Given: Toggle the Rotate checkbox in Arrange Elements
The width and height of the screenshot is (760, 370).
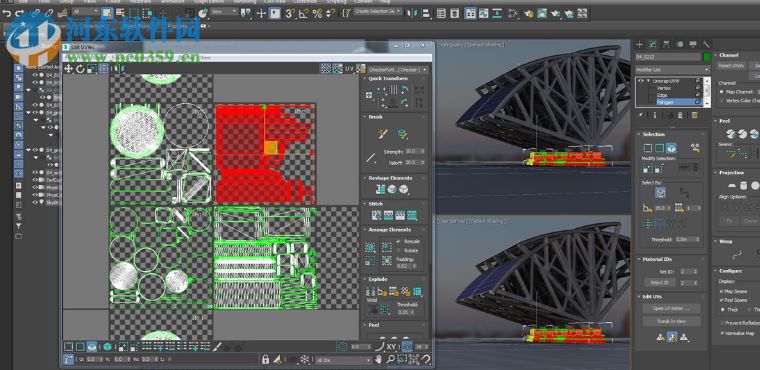Looking at the screenshot, I should [x=398, y=250].
